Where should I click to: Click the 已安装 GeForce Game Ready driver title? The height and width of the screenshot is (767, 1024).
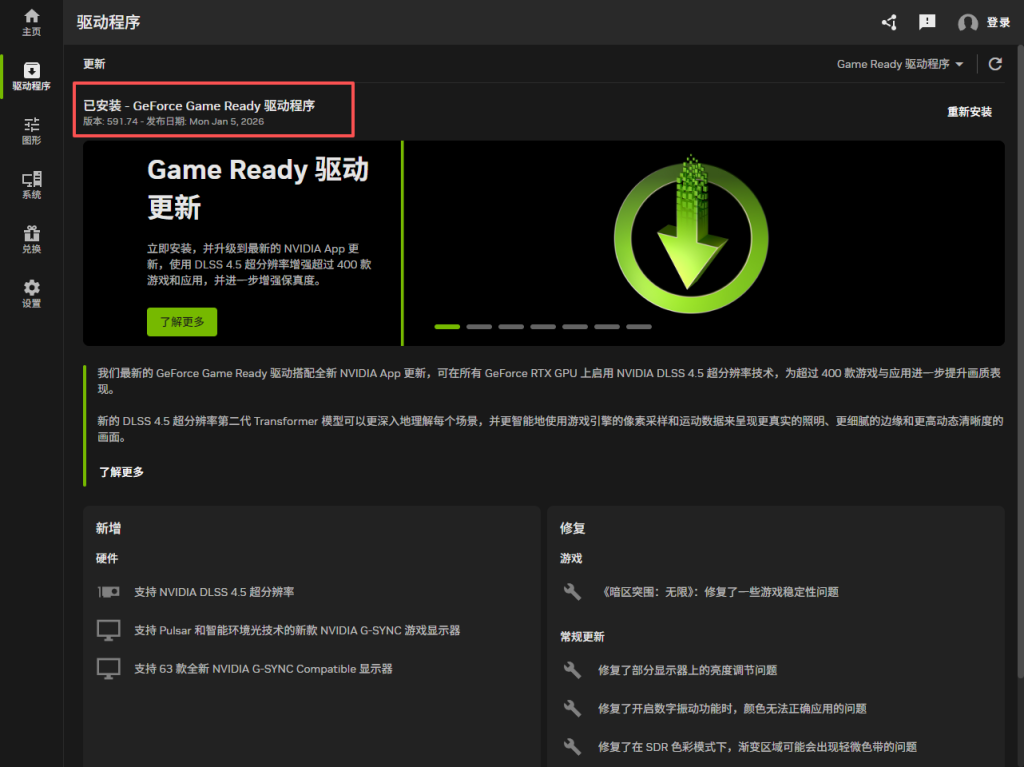[x=199, y=105]
